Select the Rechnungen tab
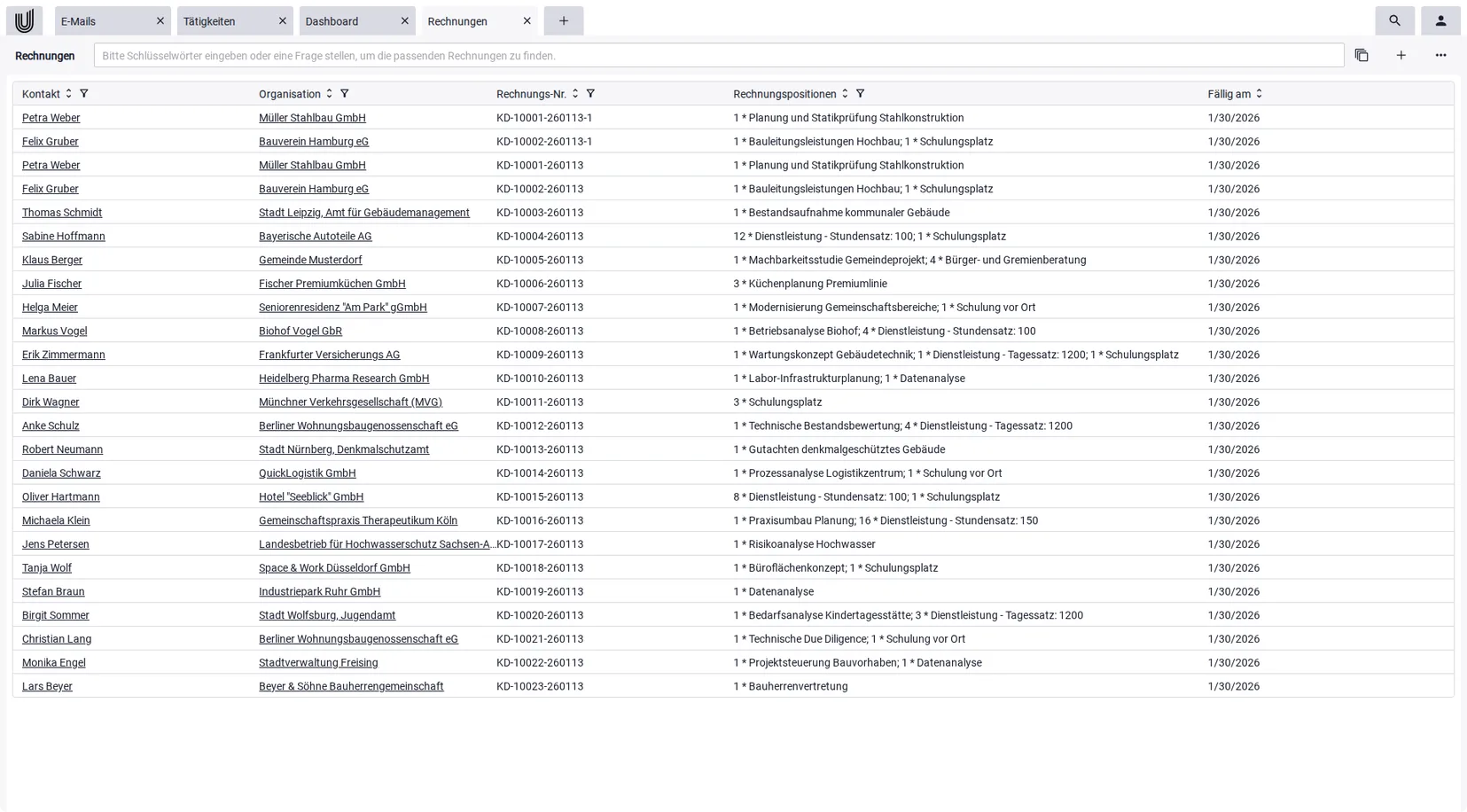The height and width of the screenshot is (812, 1467). 480,20
